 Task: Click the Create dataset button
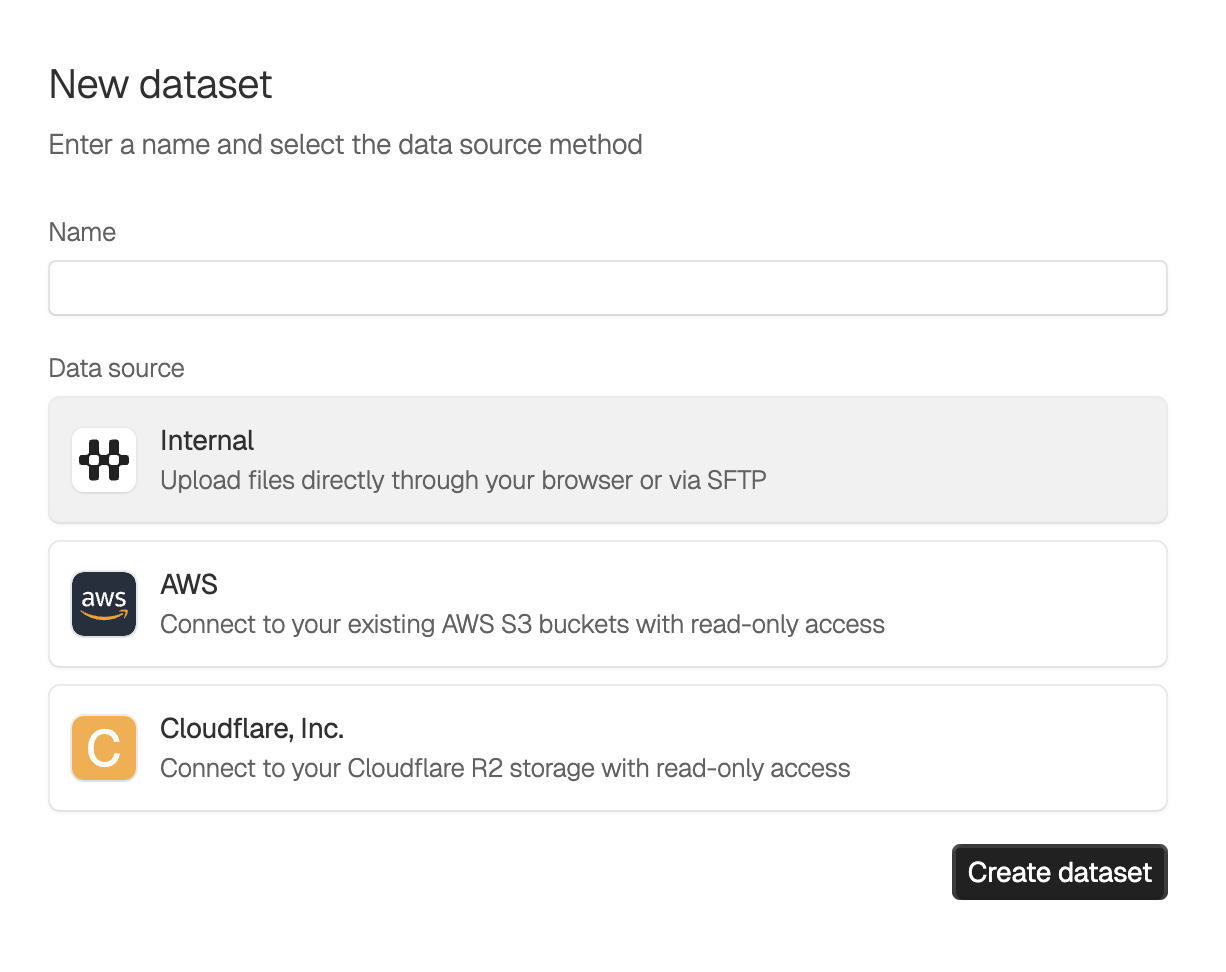pyautogui.click(x=1059, y=872)
